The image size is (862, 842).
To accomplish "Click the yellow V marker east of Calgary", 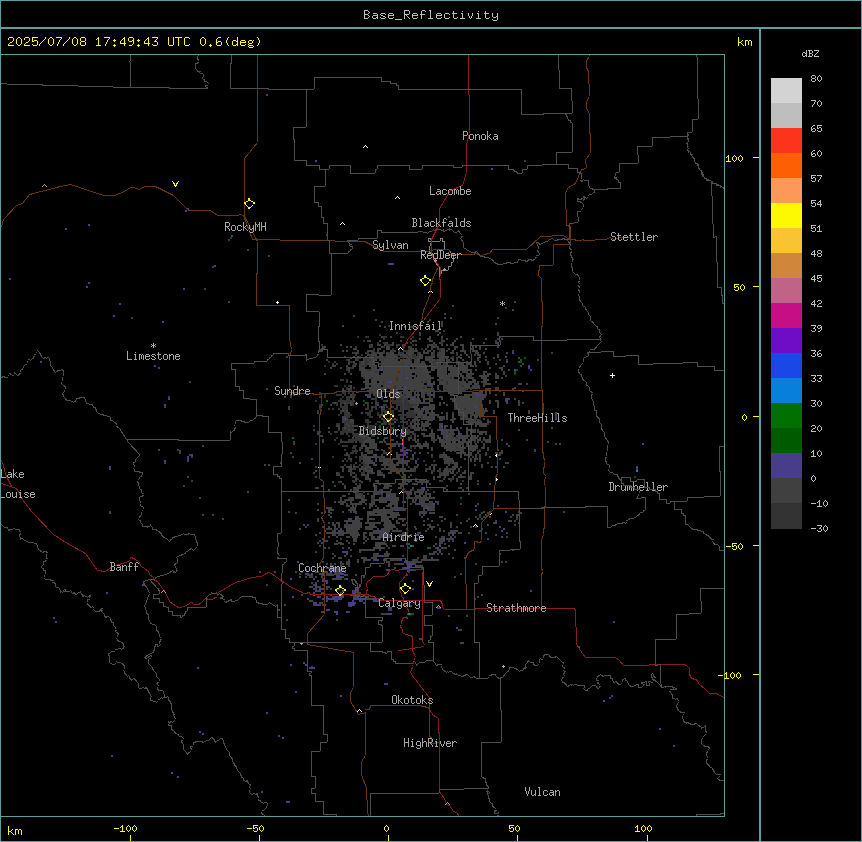I will [x=429, y=584].
